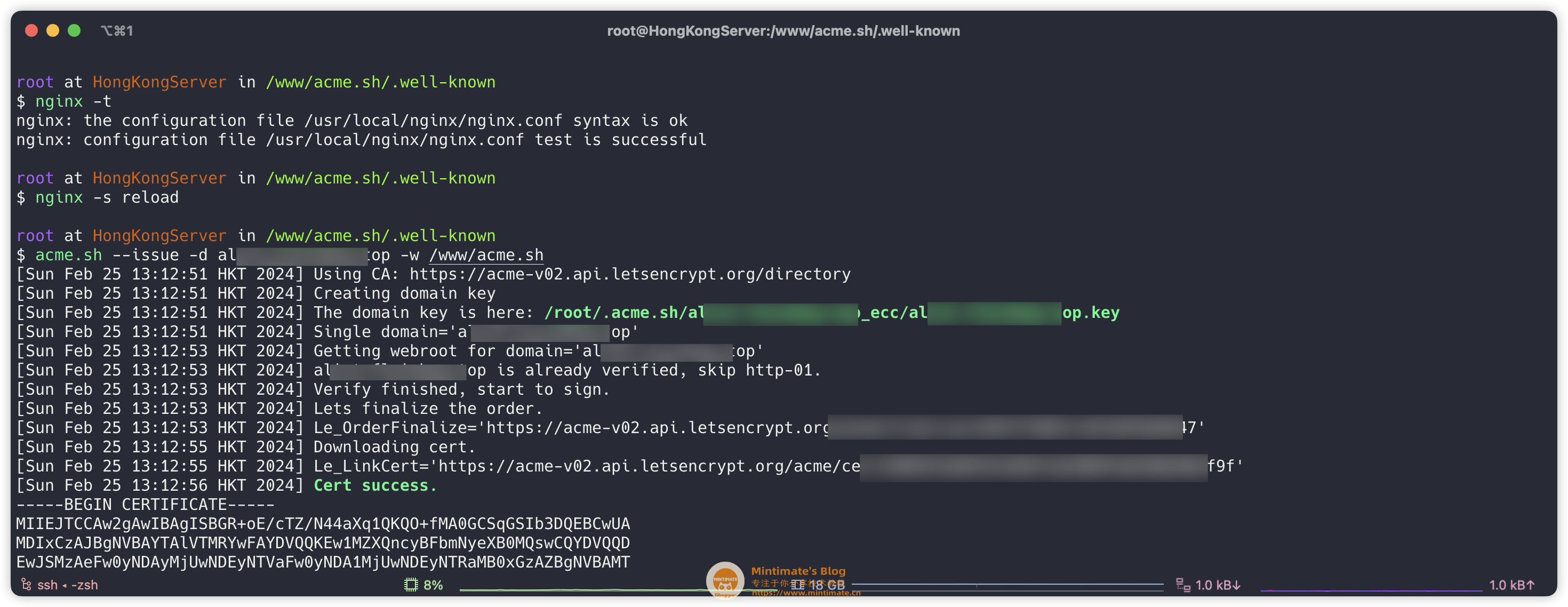The height and width of the screenshot is (607, 1568).
Task: Click the network throughput icon beside 1.0 kB↓
Action: (1183, 585)
